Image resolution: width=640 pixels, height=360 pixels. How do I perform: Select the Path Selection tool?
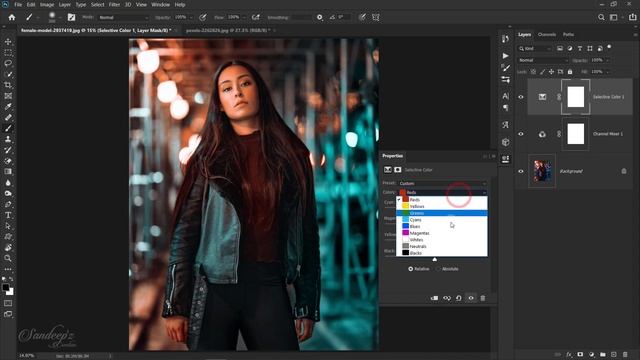(x=8, y=226)
